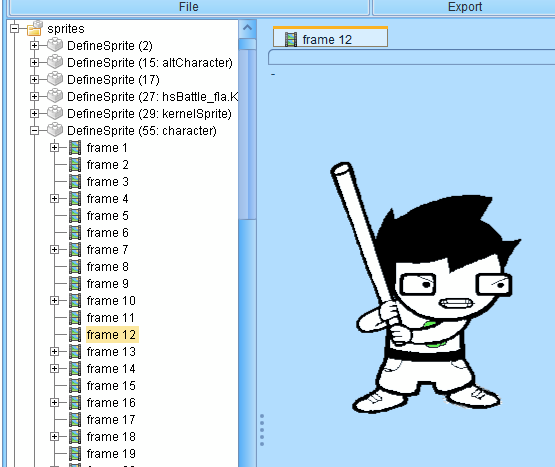Select the frame 5 label
The width and height of the screenshot is (555, 467).
108,216
